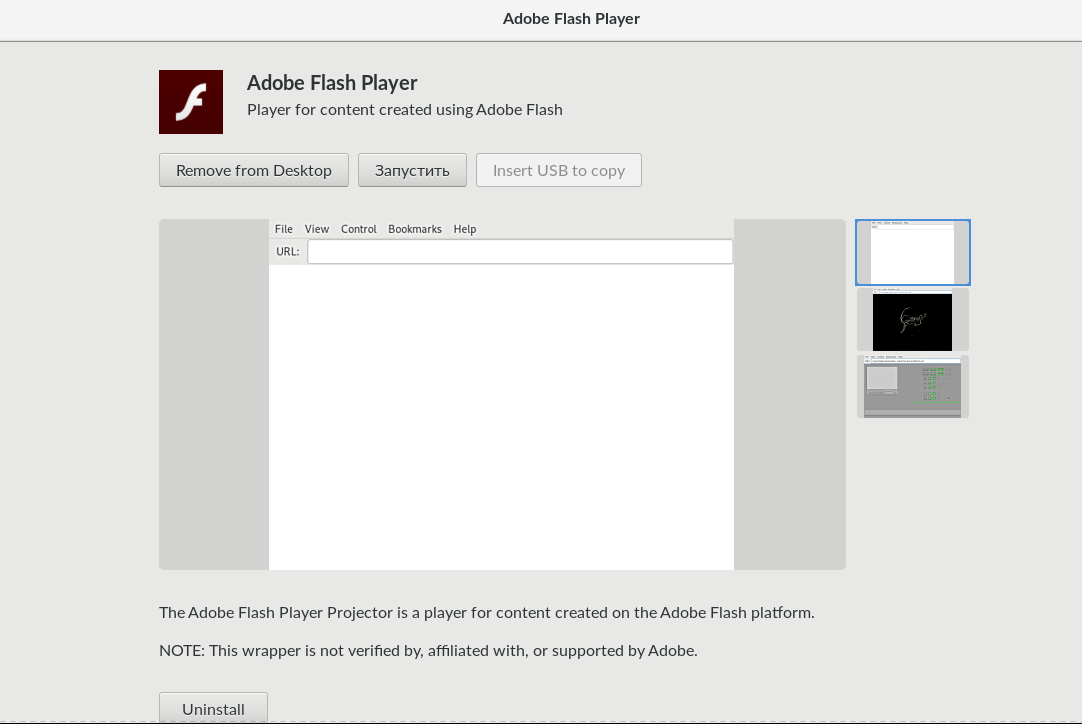Screen dimensions: 1082x724
Task: Launch the app with Запустить button
Action: [x=412, y=170]
